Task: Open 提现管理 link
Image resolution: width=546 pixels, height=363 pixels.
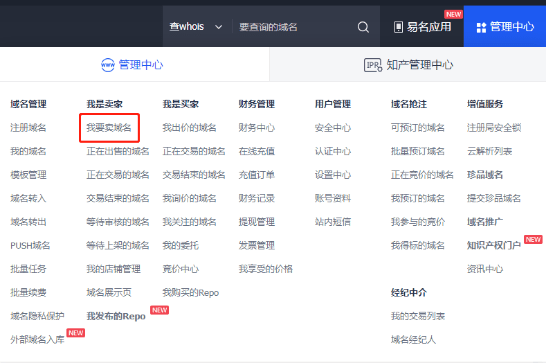Action: [257, 222]
